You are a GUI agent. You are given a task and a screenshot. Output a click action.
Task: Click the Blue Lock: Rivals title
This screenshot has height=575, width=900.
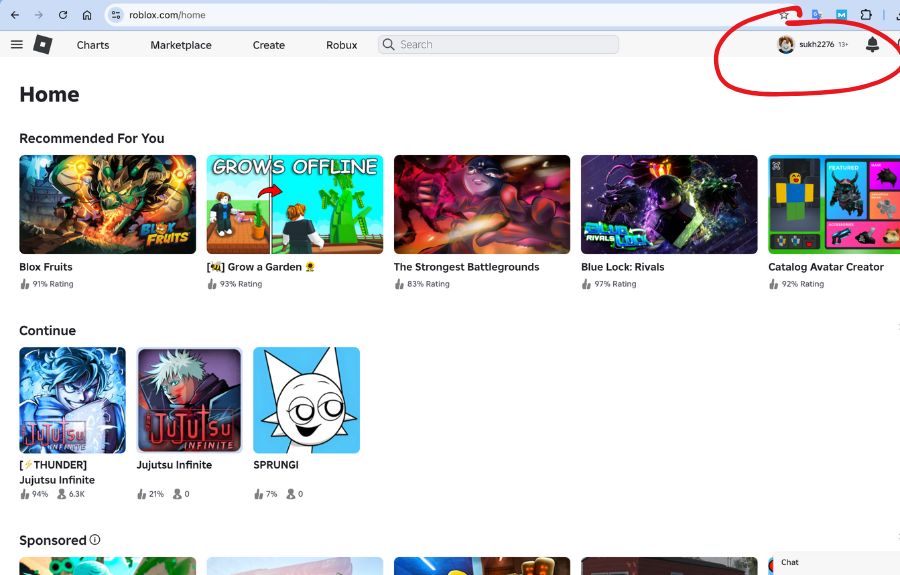pyautogui.click(x=623, y=267)
